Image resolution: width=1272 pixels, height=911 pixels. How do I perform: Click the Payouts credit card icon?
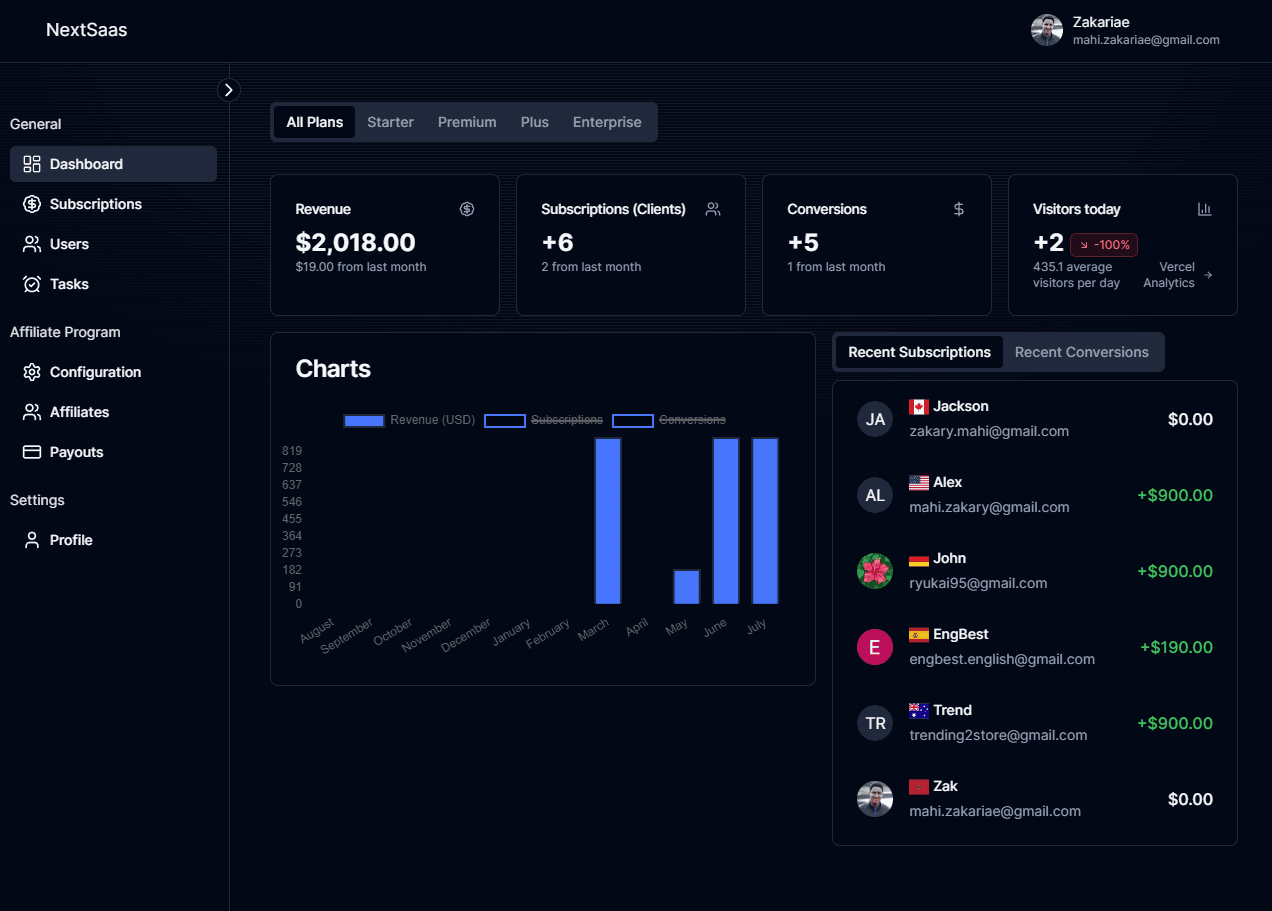pyautogui.click(x=32, y=452)
